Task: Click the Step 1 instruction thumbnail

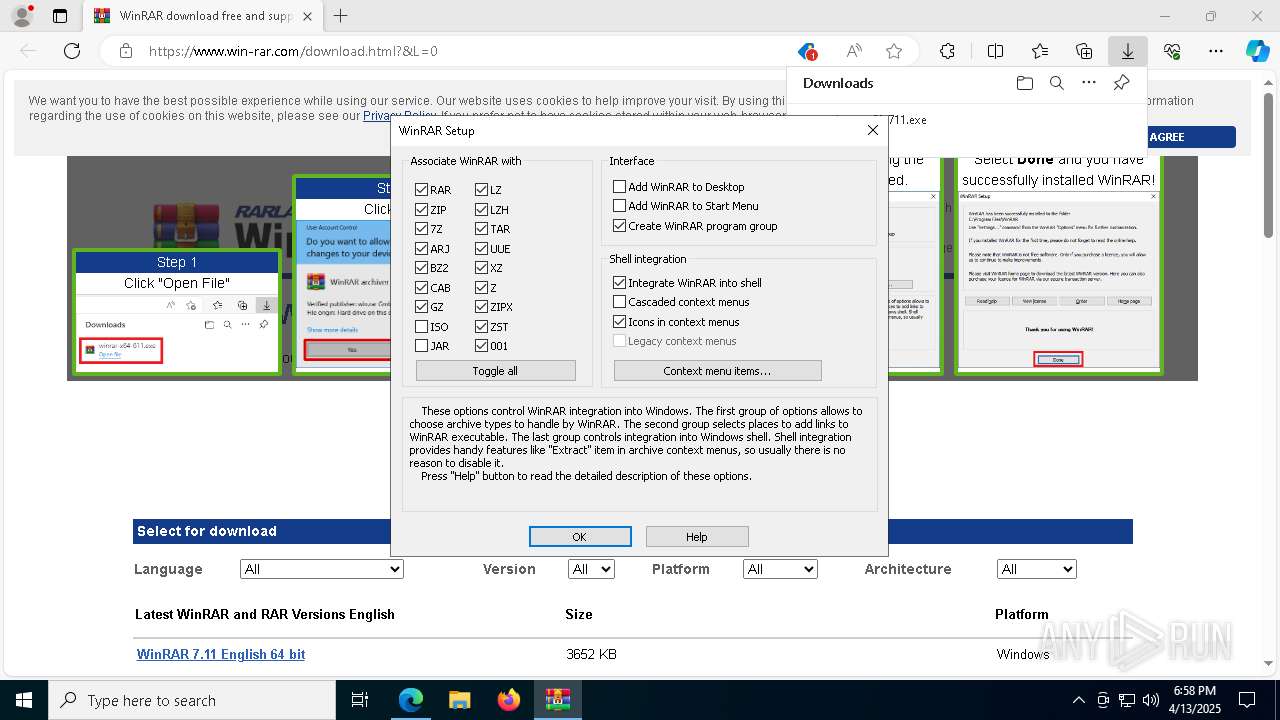Action: click(177, 312)
